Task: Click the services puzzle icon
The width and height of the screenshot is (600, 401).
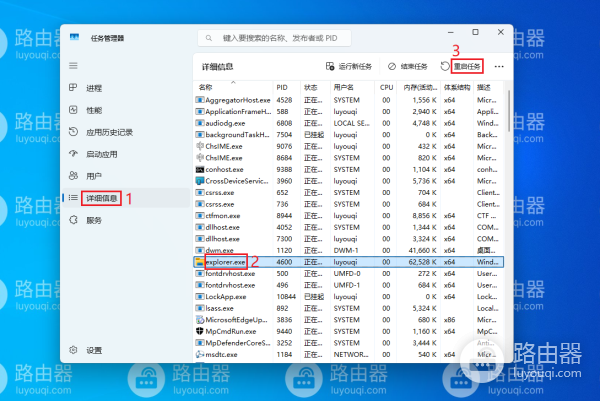Action: (x=73, y=220)
